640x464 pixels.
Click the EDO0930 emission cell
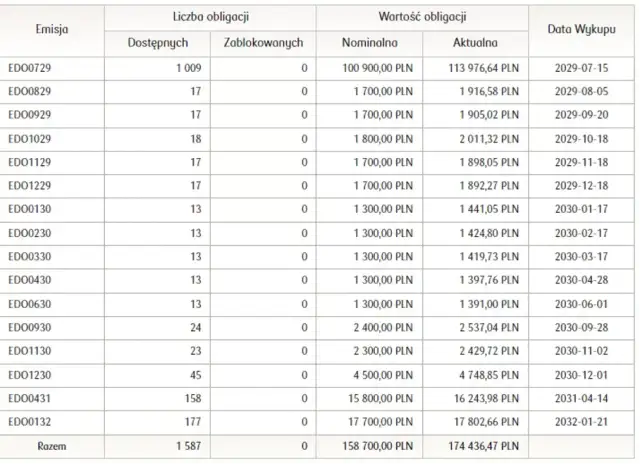[x=28, y=326]
